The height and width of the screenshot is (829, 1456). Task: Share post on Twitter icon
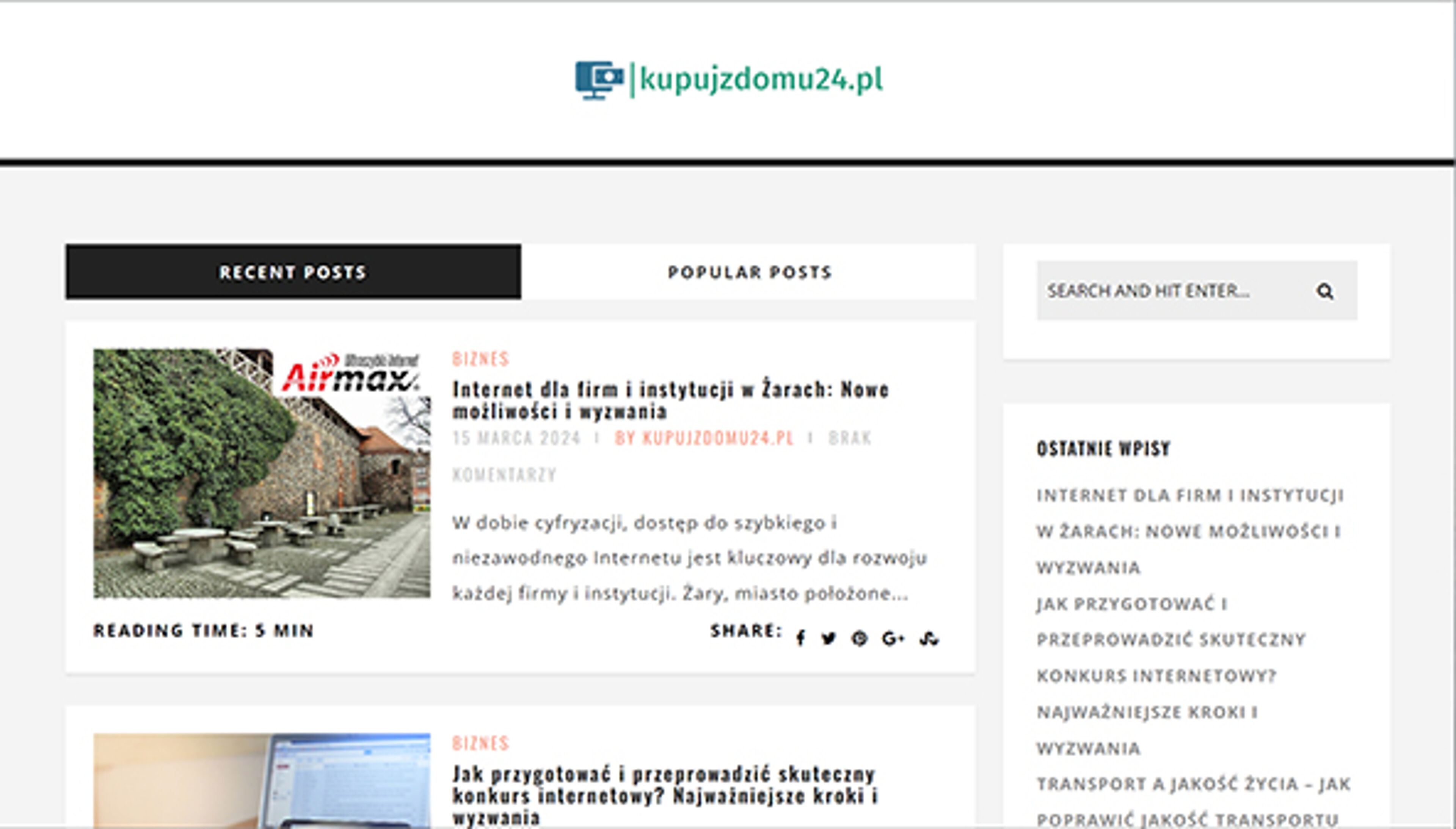(829, 639)
